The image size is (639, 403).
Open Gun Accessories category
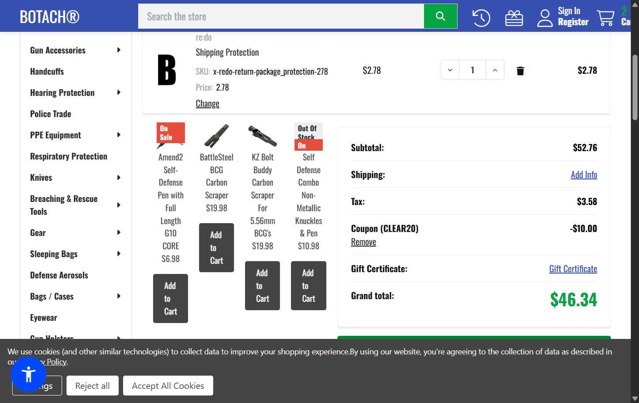(57, 50)
